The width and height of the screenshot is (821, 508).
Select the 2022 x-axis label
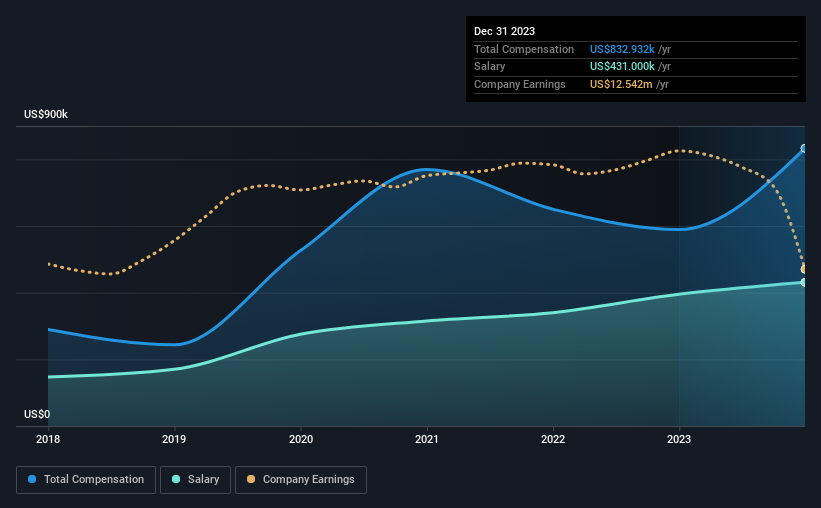[x=553, y=439]
